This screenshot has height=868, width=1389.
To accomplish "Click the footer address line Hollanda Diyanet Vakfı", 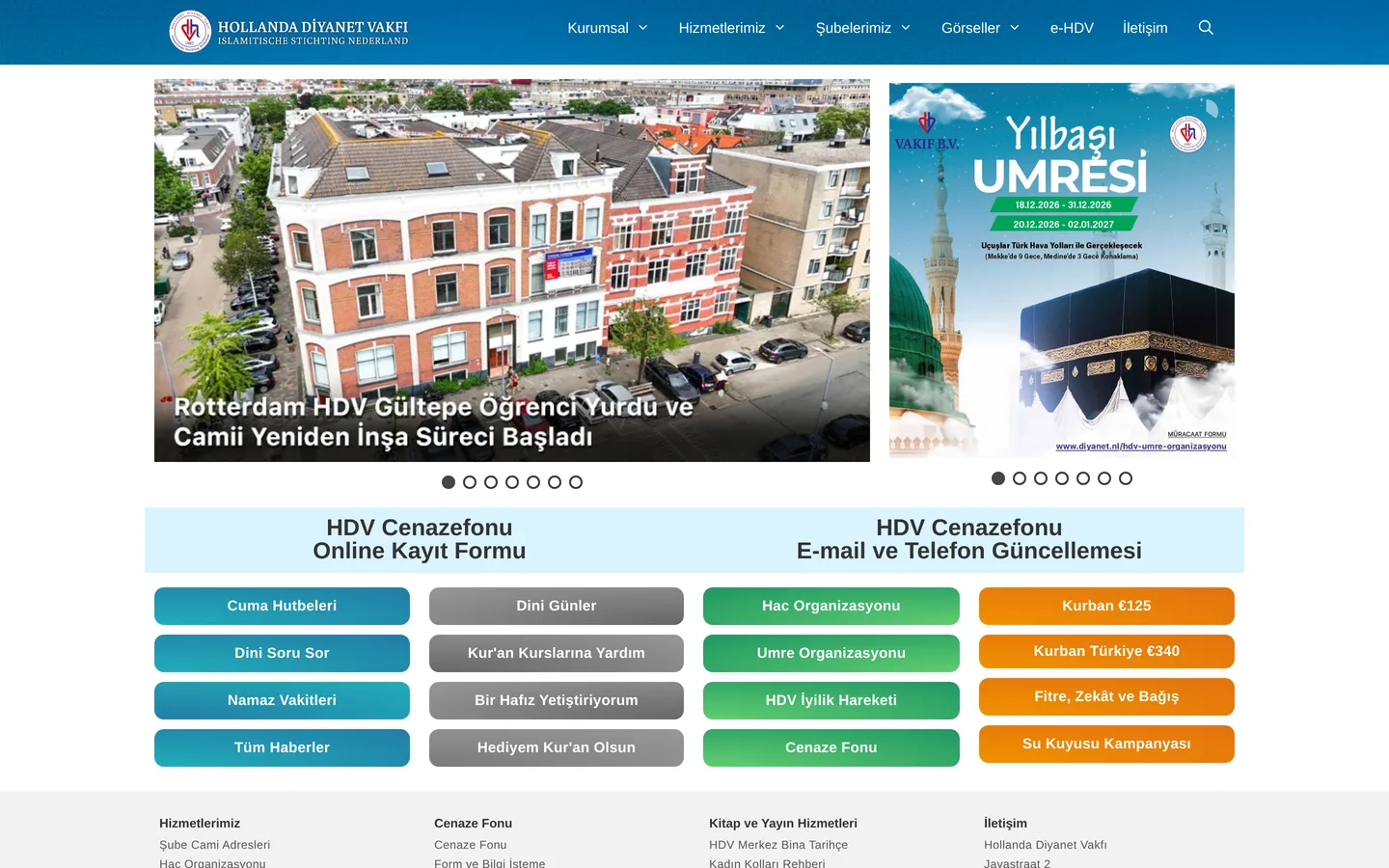I will pyautogui.click(x=1046, y=845).
